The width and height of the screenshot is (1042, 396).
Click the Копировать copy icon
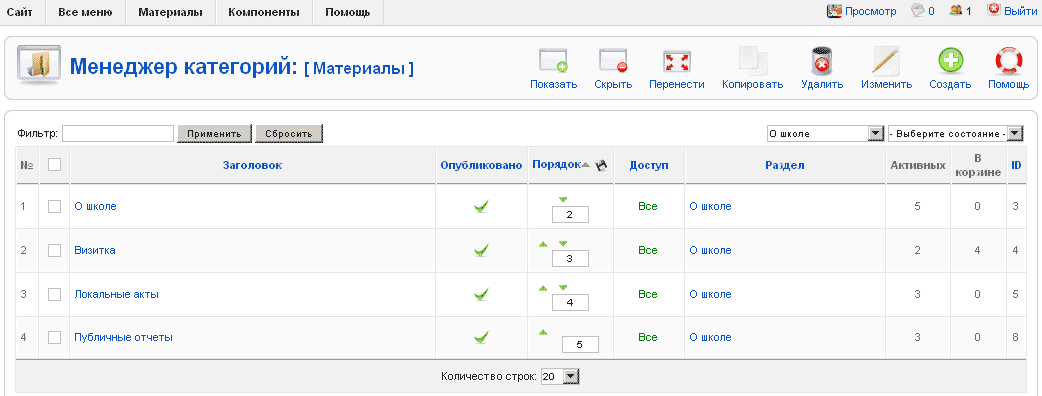click(x=753, y=60)
